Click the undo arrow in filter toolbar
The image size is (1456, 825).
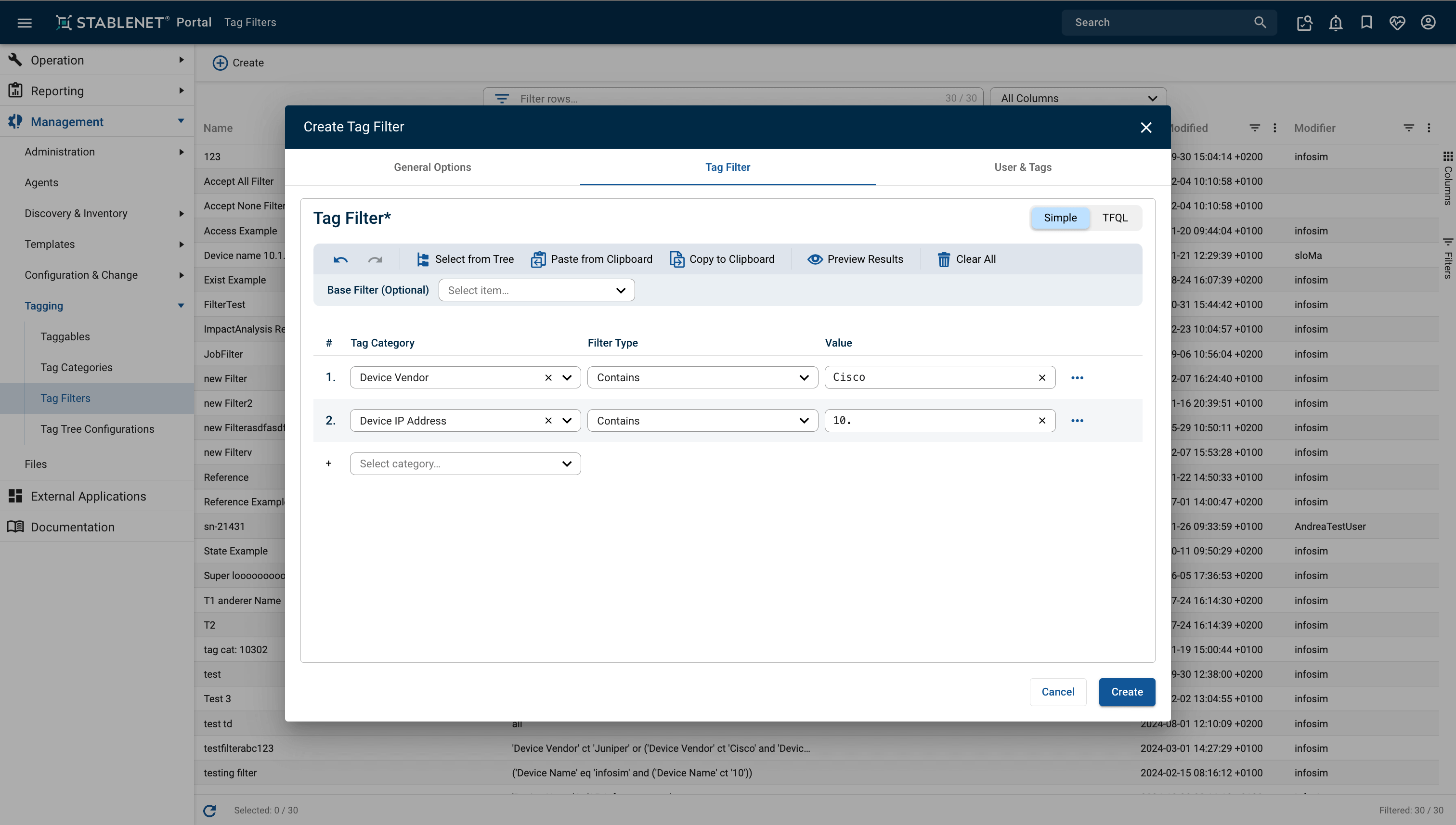tap(340, 259)
